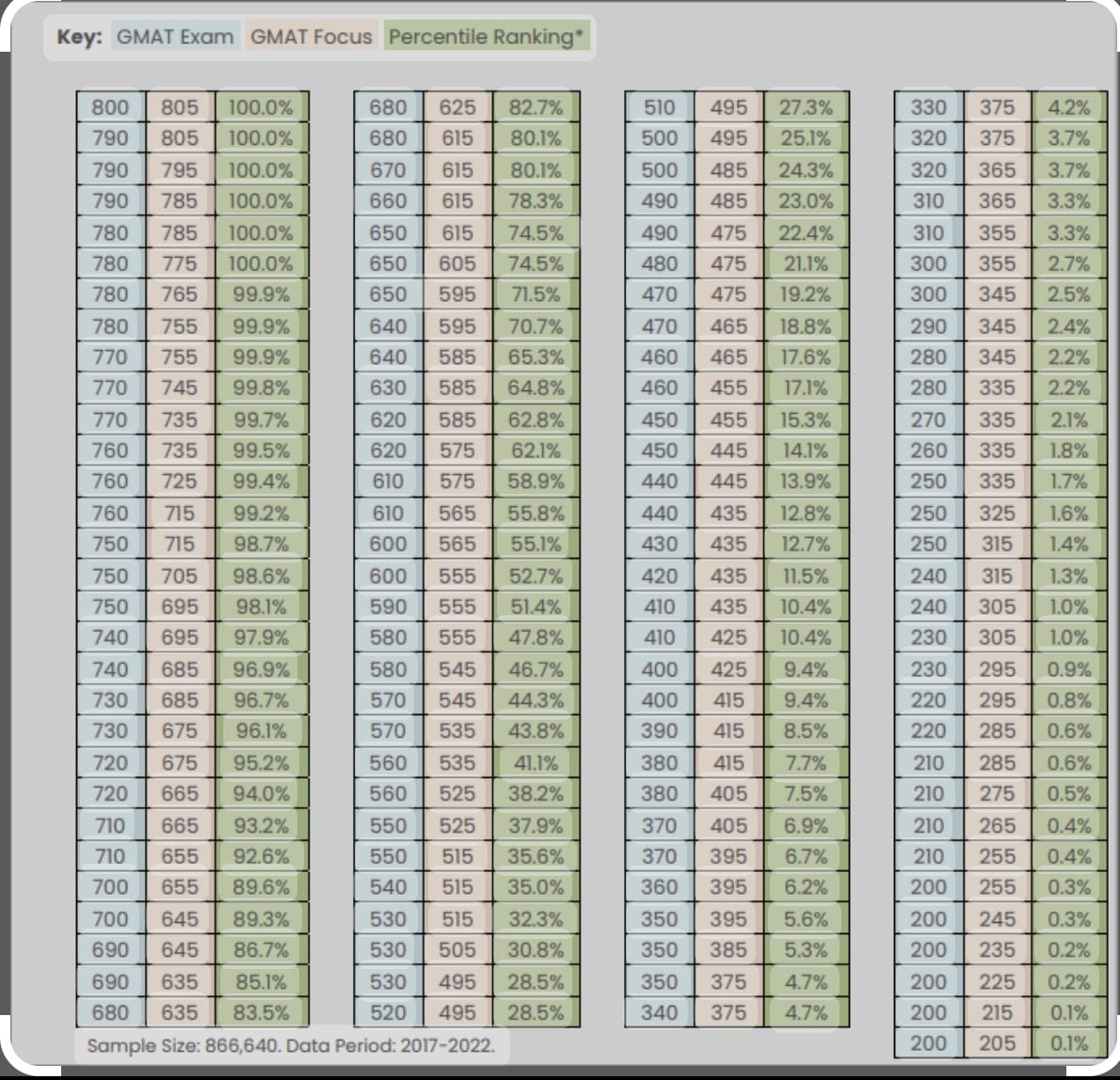Click the 1.8% percentile cell

pos(1069,451)
